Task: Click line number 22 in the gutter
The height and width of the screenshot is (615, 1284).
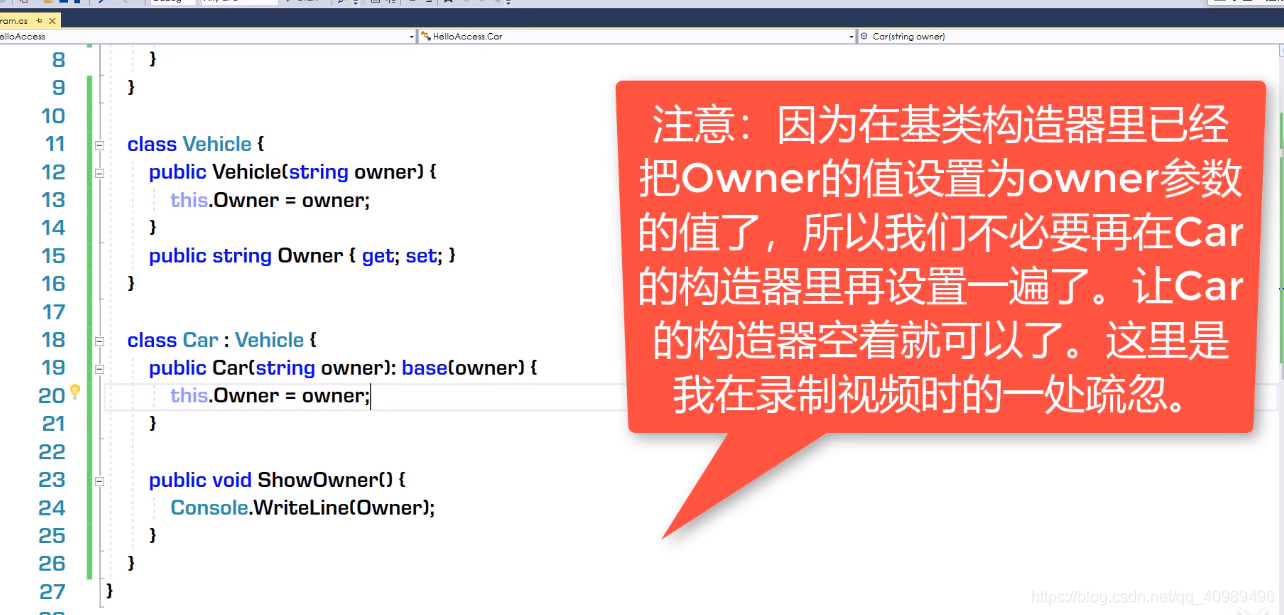Action: point(52,452)
